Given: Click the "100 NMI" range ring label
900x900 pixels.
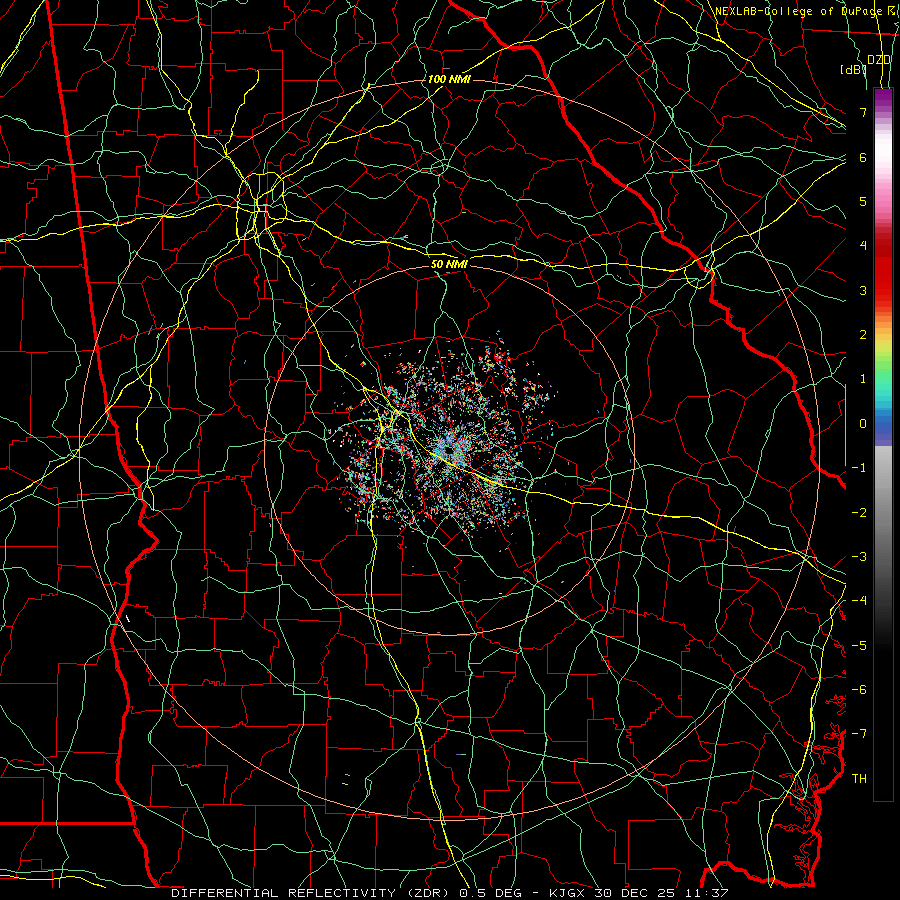Looking at the screenshot, I should tap(449, 79).
